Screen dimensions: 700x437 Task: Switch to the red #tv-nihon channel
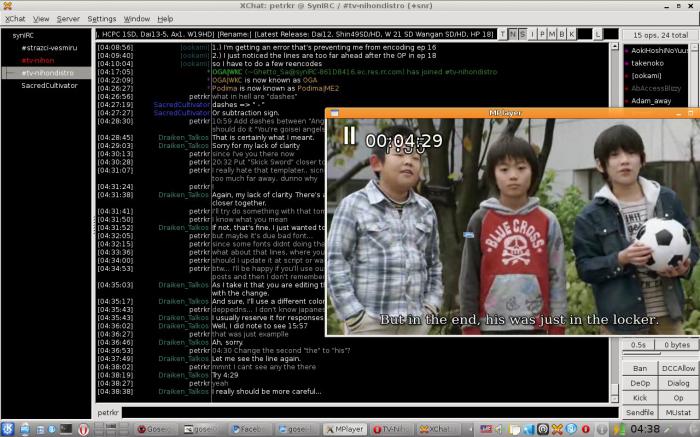38,60
